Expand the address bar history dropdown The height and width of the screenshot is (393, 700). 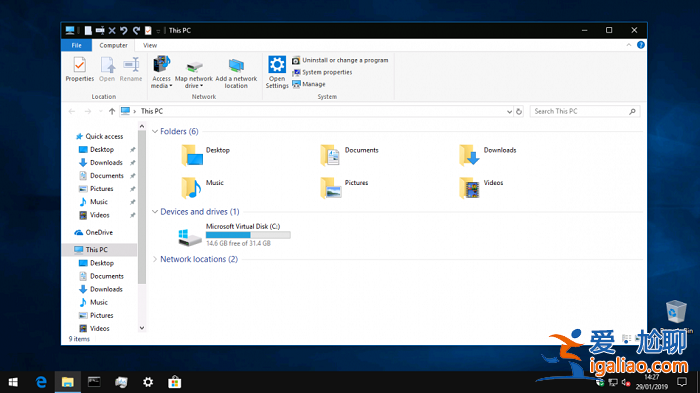(x=509, y=112)
